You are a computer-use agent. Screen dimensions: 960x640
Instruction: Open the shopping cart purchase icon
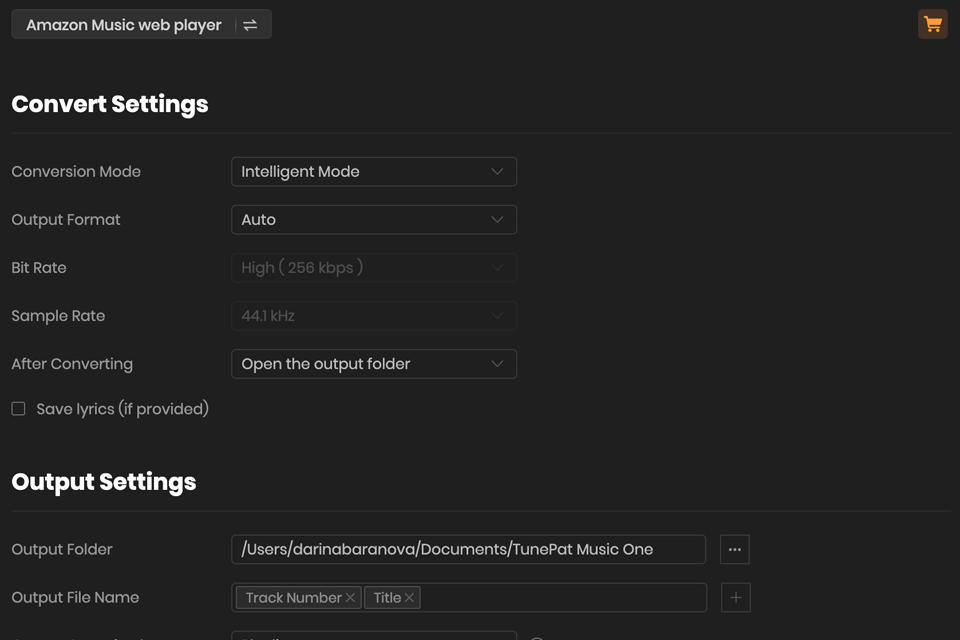tap(932, 25)
